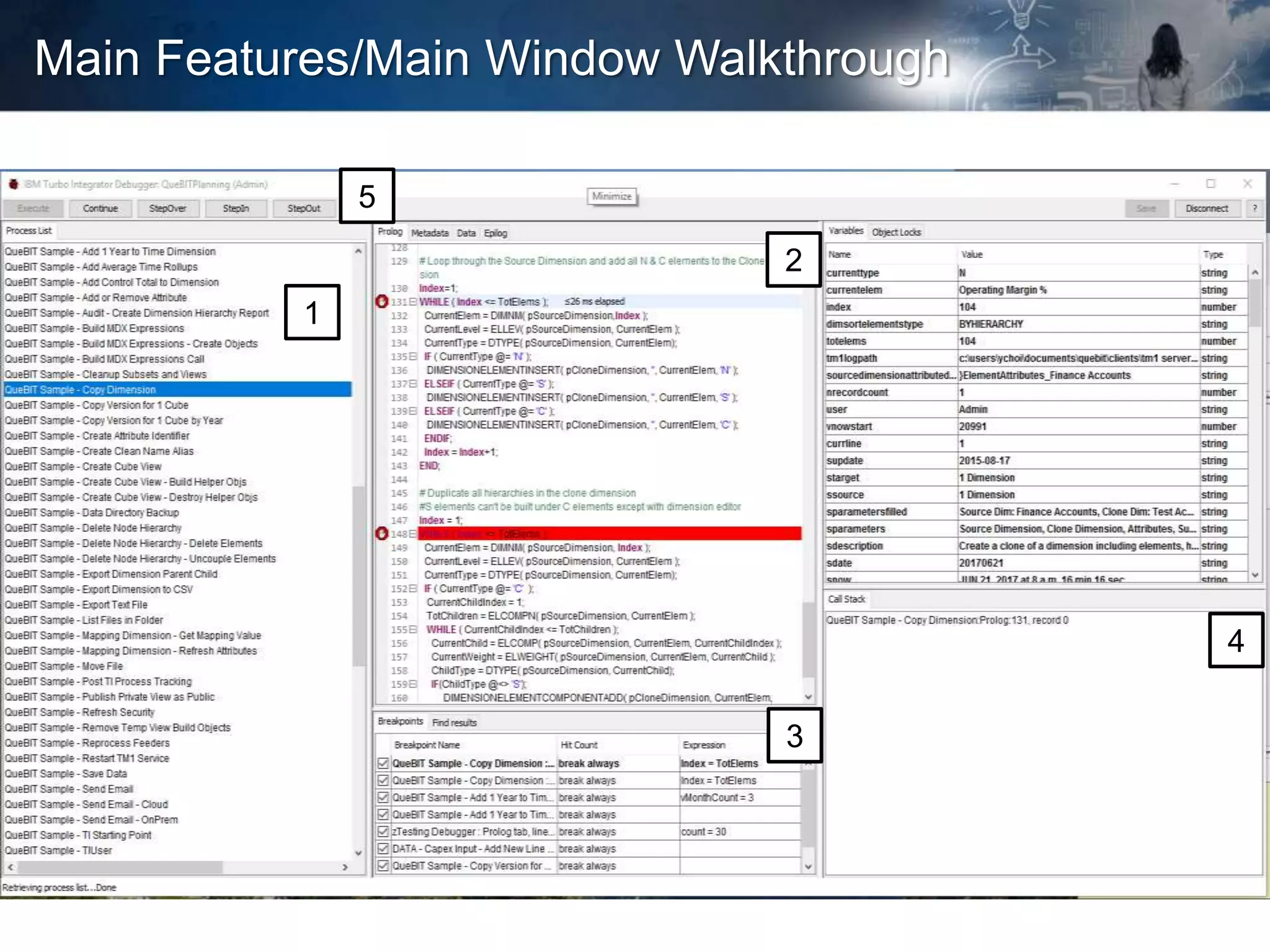
Task: Toggle Copy Version for breakpoint checkbox
Action: [383, 866]
